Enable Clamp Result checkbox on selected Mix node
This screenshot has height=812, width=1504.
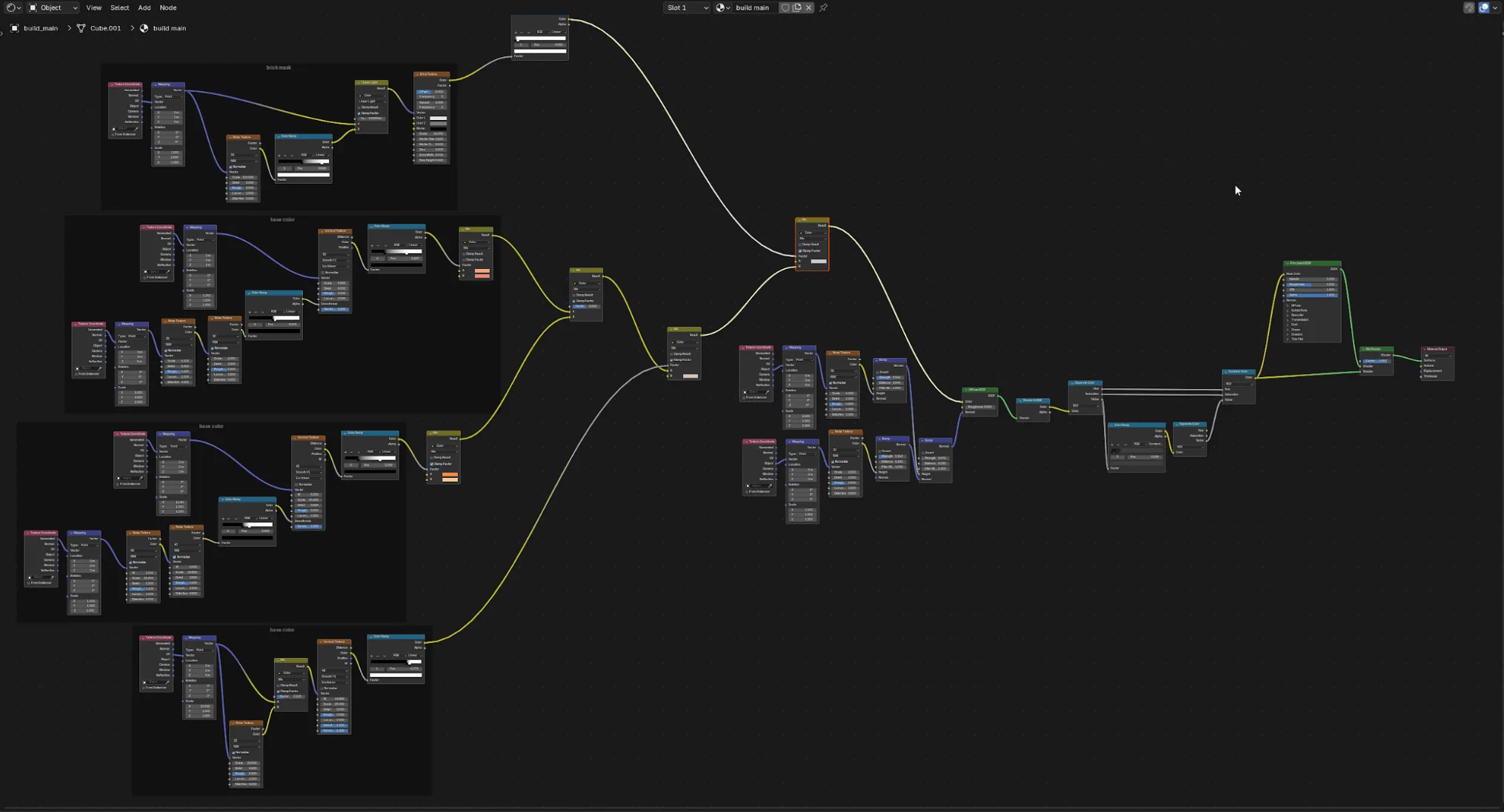(x=799, y=244)
